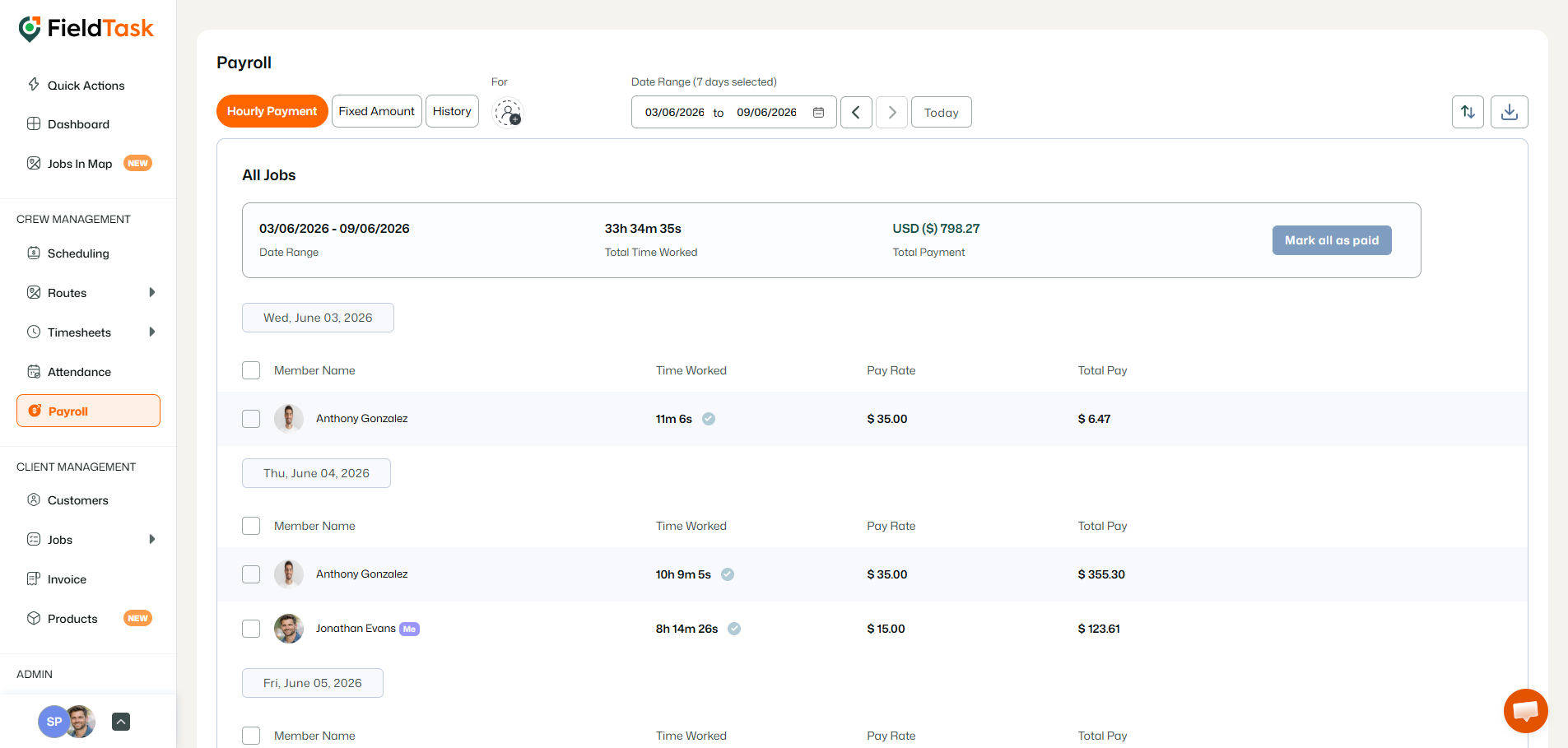Image resolution: width=1568 pixels, height=748 pixels.
Task: Check Anthony Gonzalez's 11m 6s row
Action: pyautogui.click(x=251, y=419)
